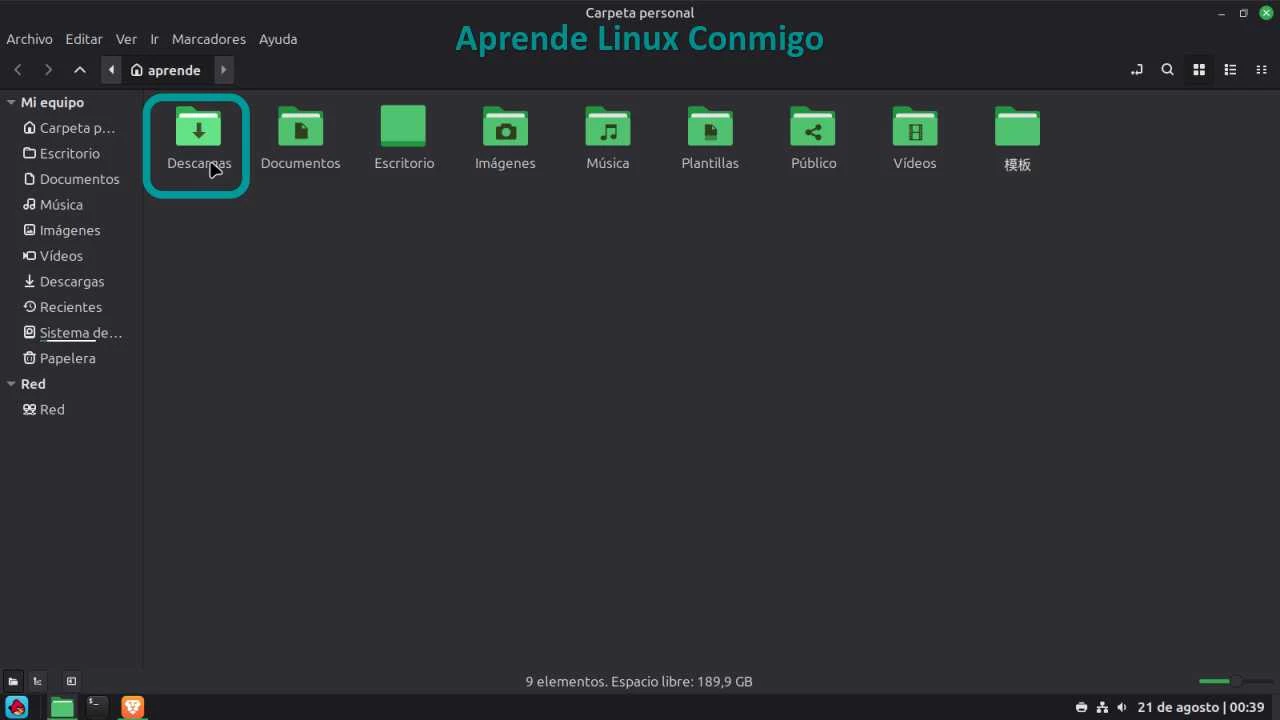The width and height of the screenshot is (1280, 720).
Task: Collapse the Red section
Action: pyautogui.click(x=11, y=384)
